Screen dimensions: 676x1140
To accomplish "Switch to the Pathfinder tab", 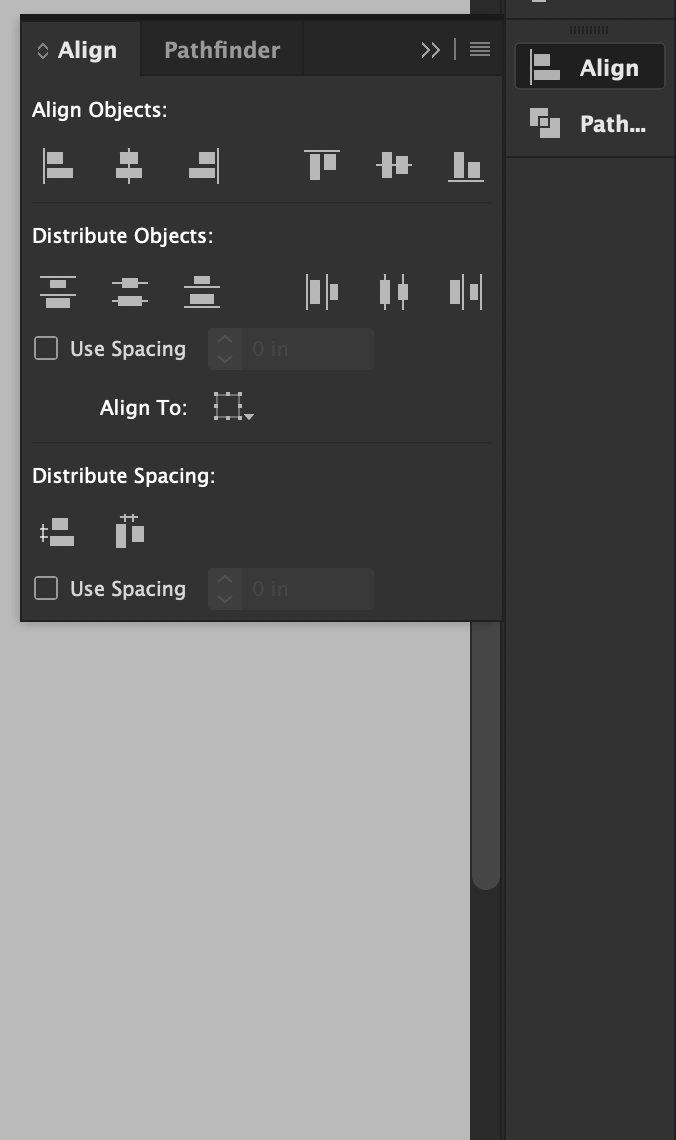I will (x=221, y=49).
